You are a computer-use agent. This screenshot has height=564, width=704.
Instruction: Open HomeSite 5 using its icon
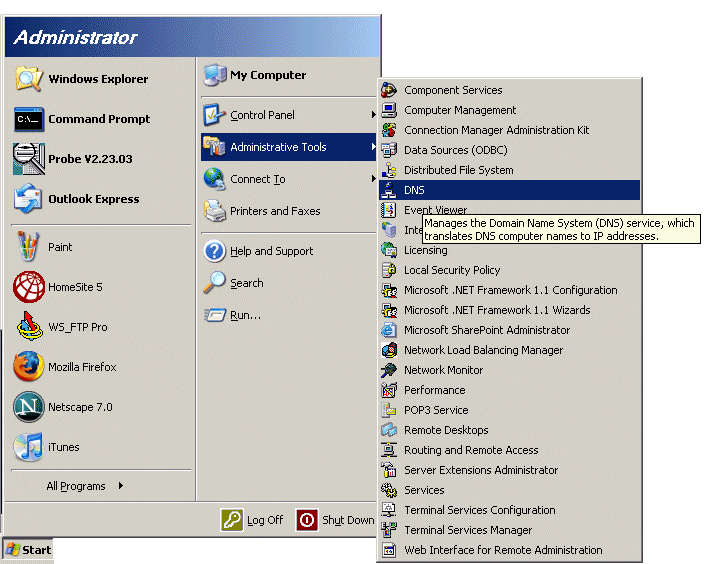tap(29, 287)
